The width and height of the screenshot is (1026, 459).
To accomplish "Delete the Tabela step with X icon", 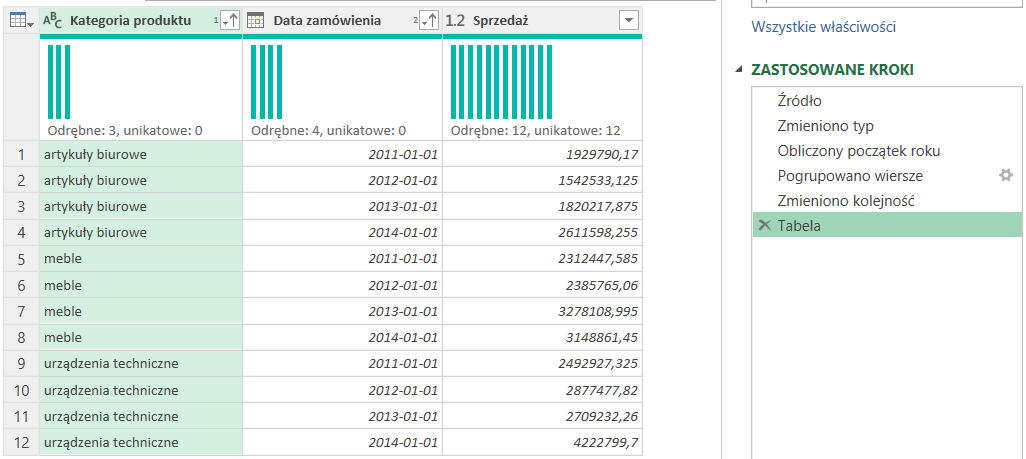I will pyautogui.click(x=765, y=226).
